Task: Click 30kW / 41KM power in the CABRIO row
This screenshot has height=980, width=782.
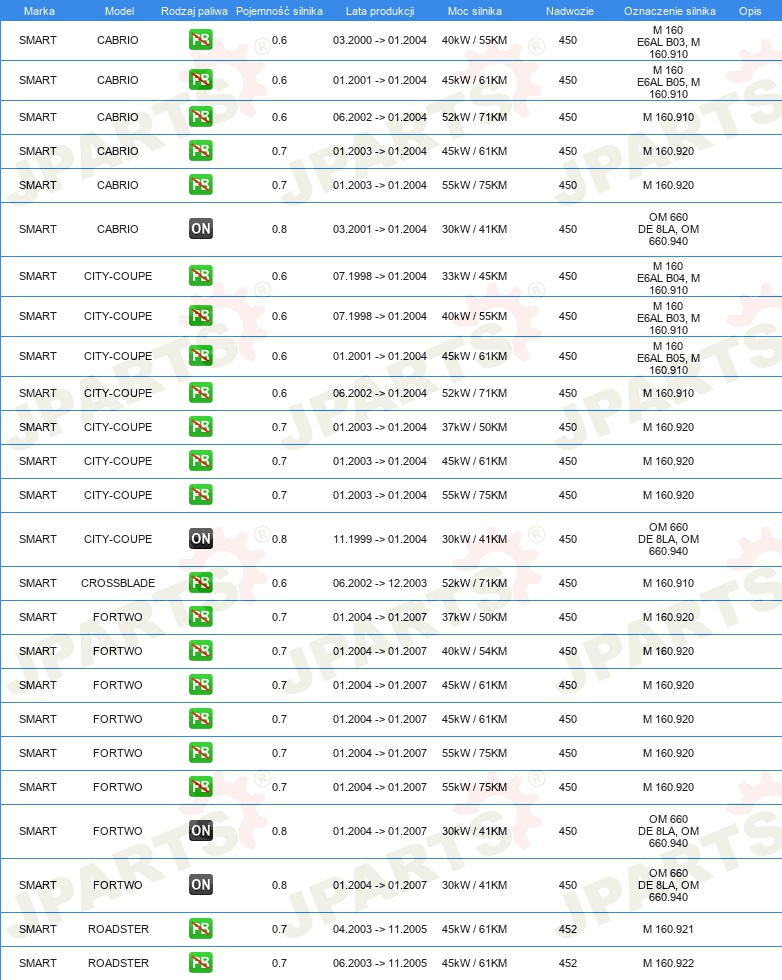Action: tap(474, 229)
